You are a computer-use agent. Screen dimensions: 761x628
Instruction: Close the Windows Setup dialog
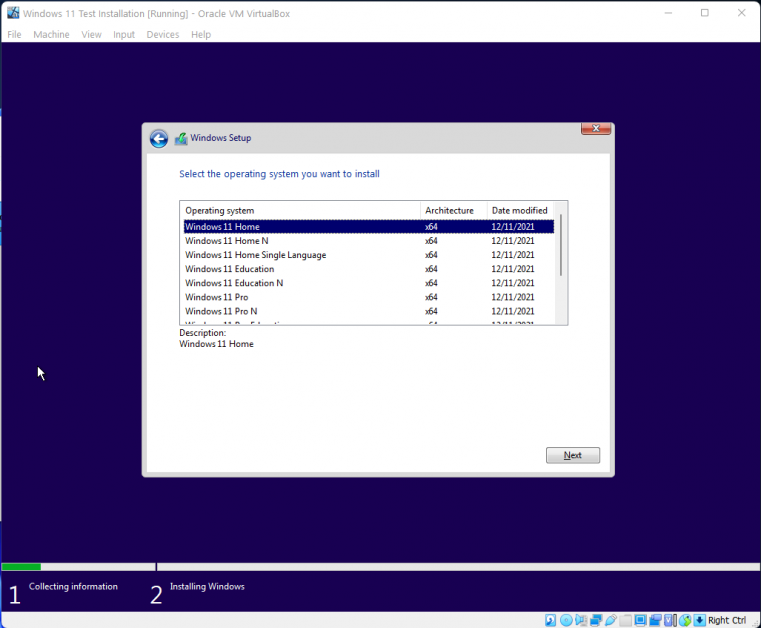coord(596,128)
